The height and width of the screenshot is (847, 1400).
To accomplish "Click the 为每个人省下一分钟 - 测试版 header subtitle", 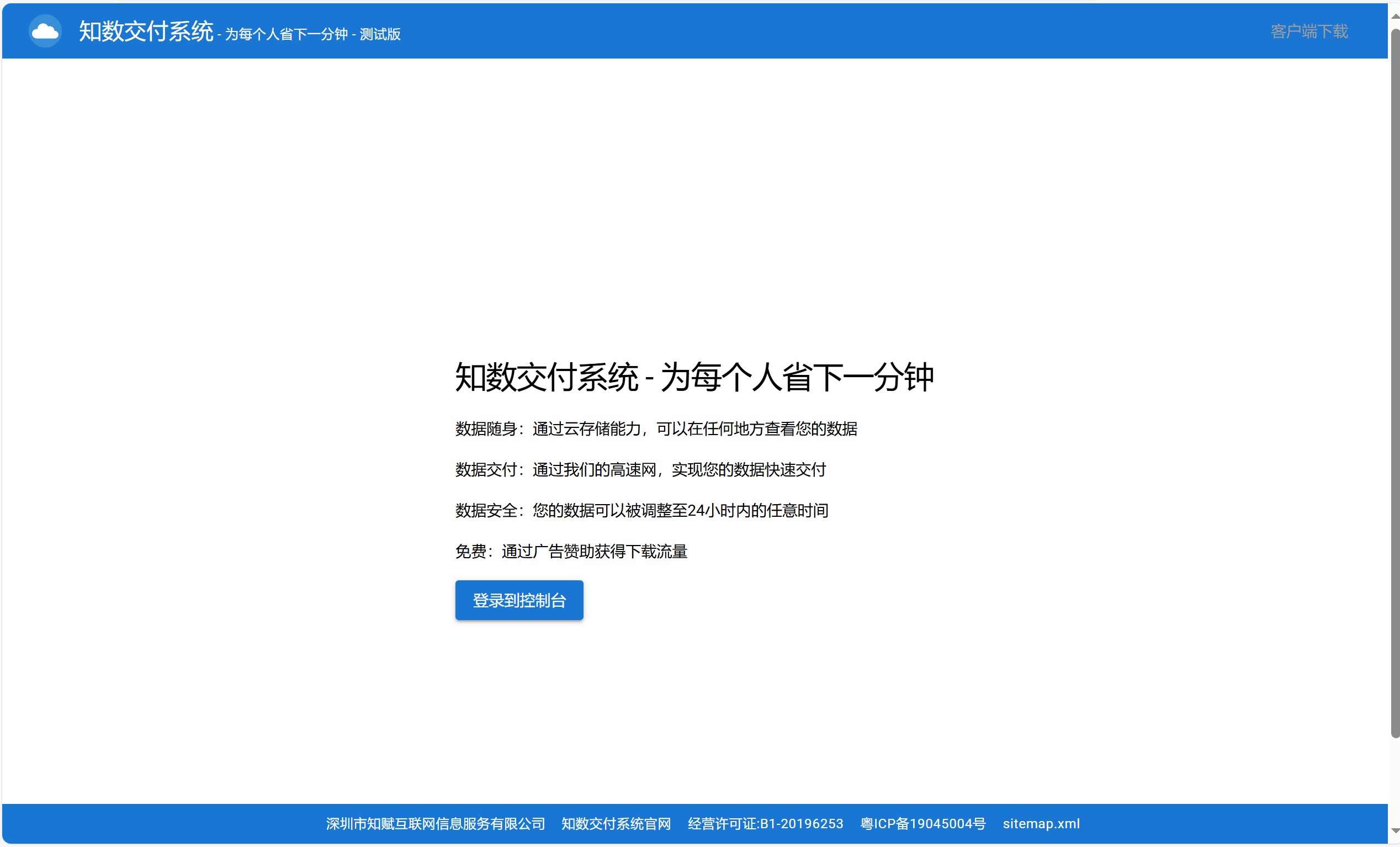I will point(312,34).
